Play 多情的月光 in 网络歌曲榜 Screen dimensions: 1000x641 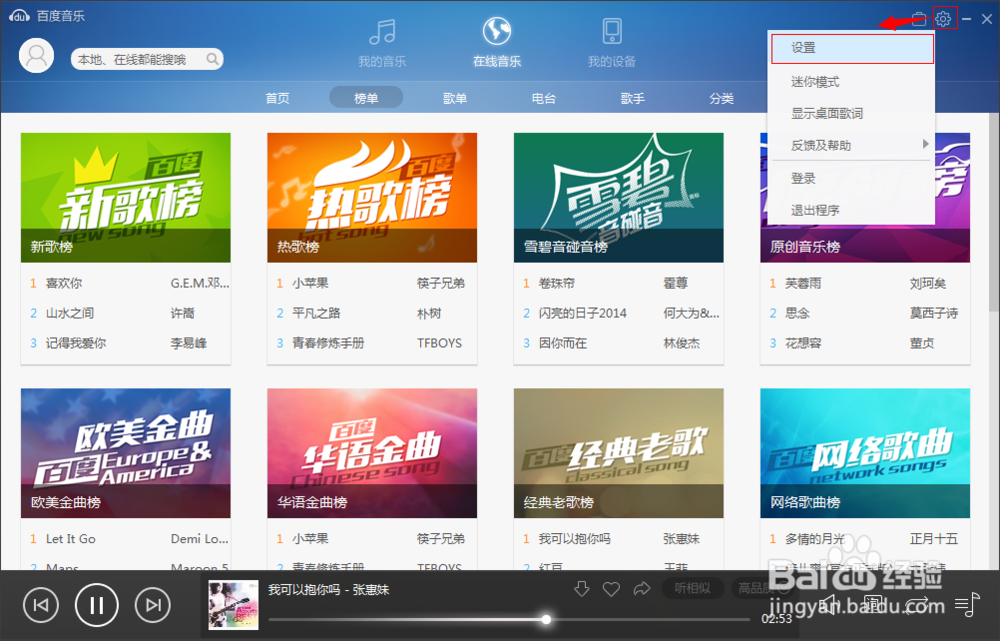(814, 539)
